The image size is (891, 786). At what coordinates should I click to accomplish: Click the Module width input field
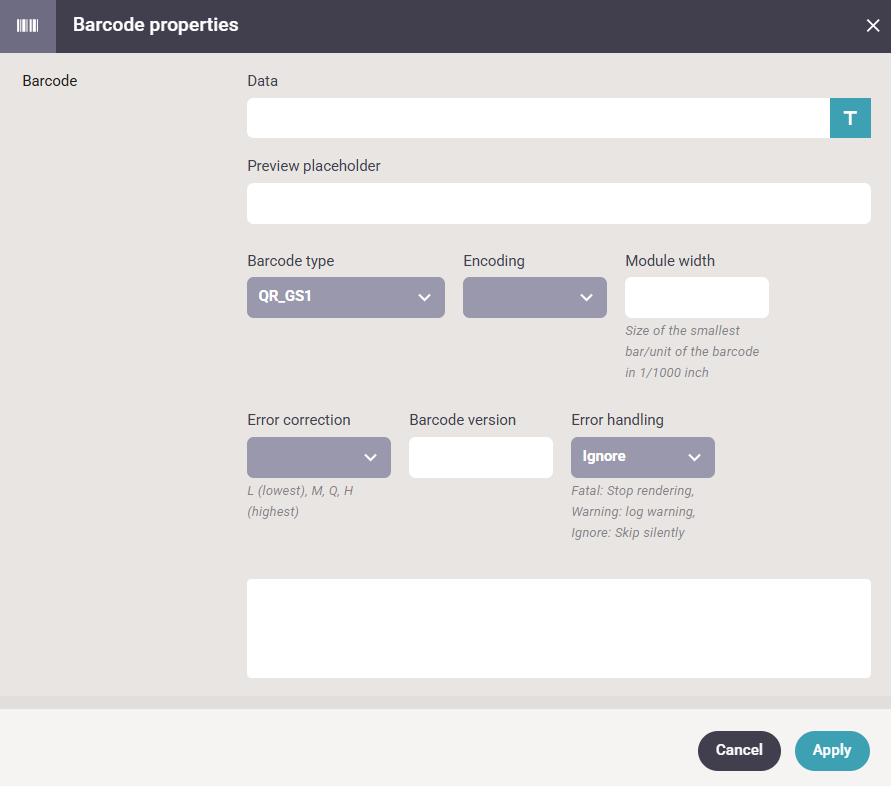pyautogui.click(x=697, y=297)
